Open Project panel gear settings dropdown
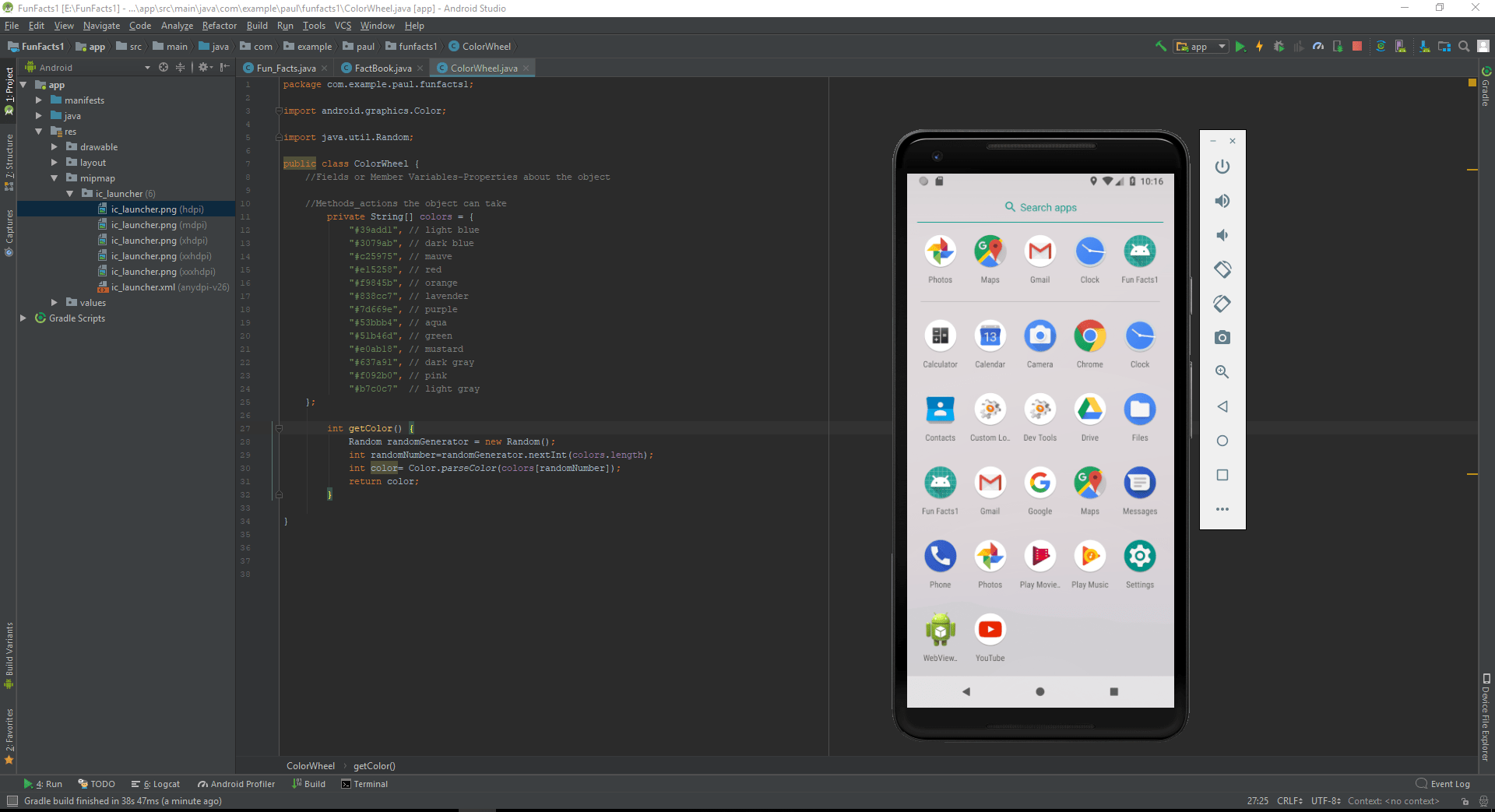 pyautogui.click(x=206, y=68)
